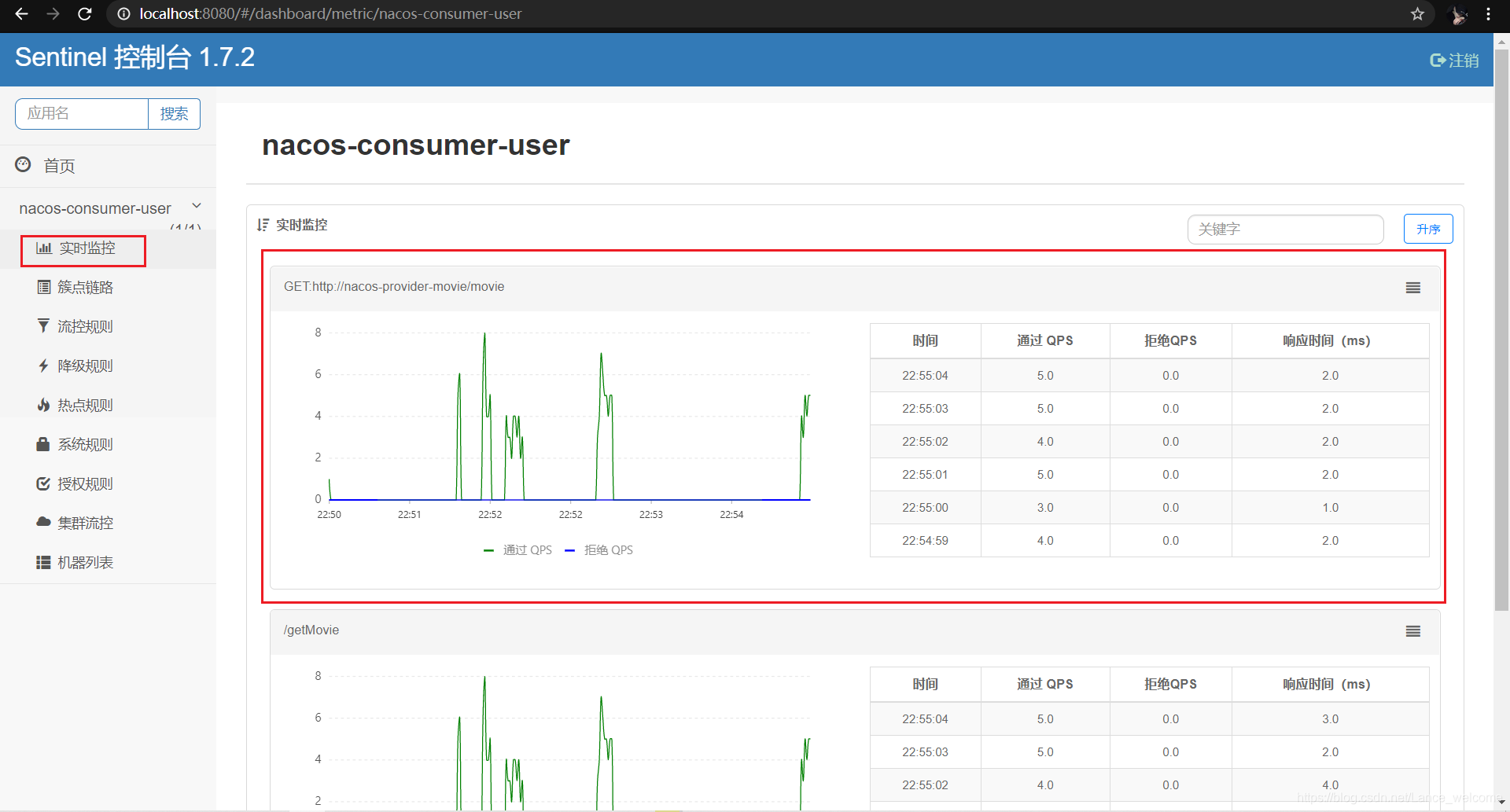Click the 注销 logout link
1510x812 pixels.
pyautogui.click(x=1454, y=61)
